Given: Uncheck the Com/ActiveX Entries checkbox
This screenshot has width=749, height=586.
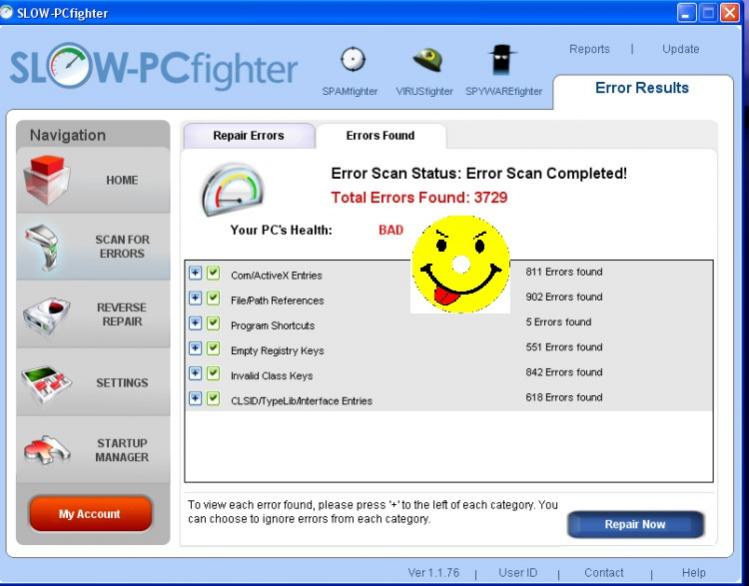Looking at the screenshot, I should tap(213, 273).
